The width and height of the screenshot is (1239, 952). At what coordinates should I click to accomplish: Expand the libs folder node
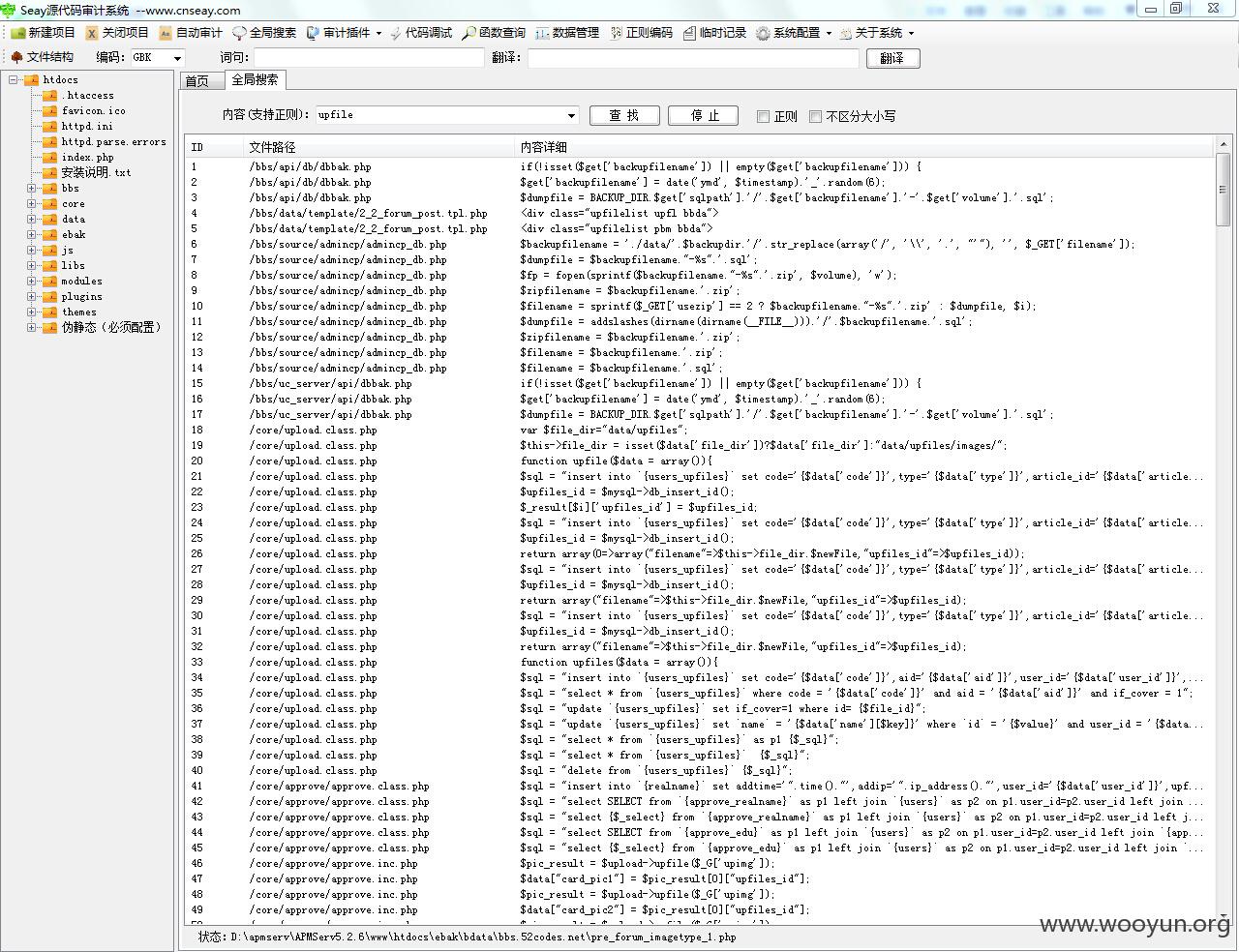tap(31, 266)
